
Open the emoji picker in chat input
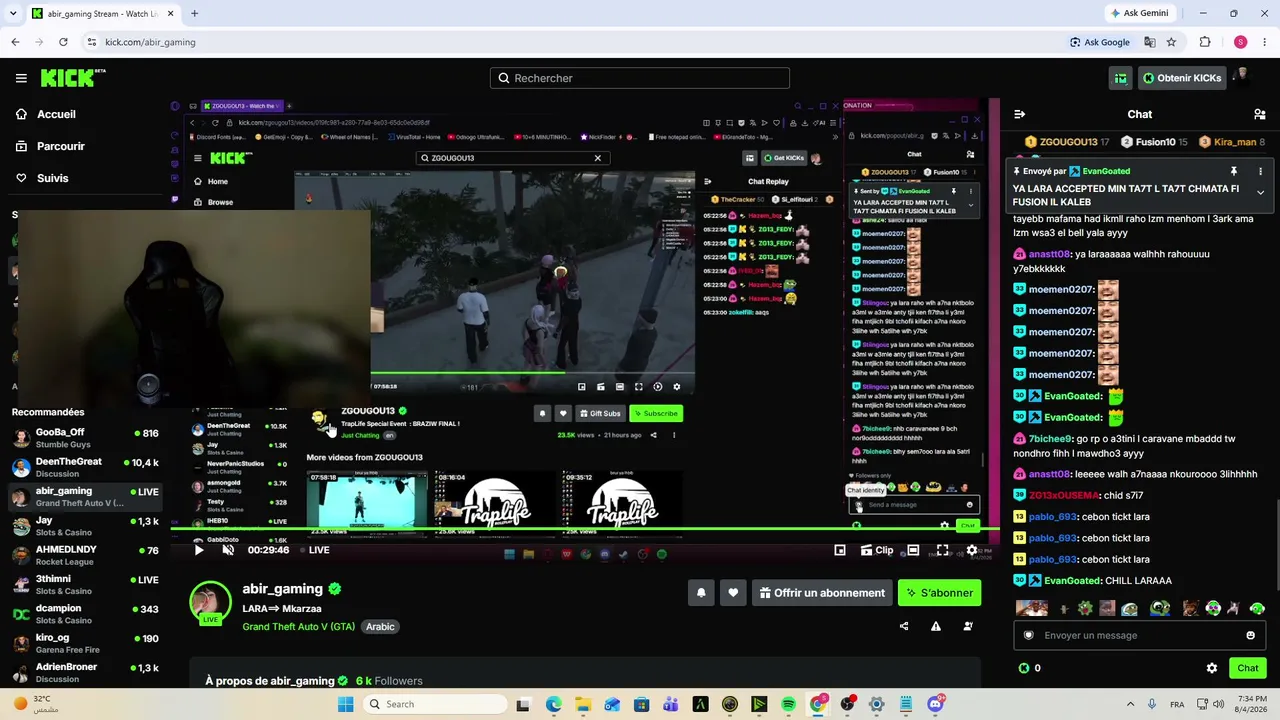click(1250, 635)
